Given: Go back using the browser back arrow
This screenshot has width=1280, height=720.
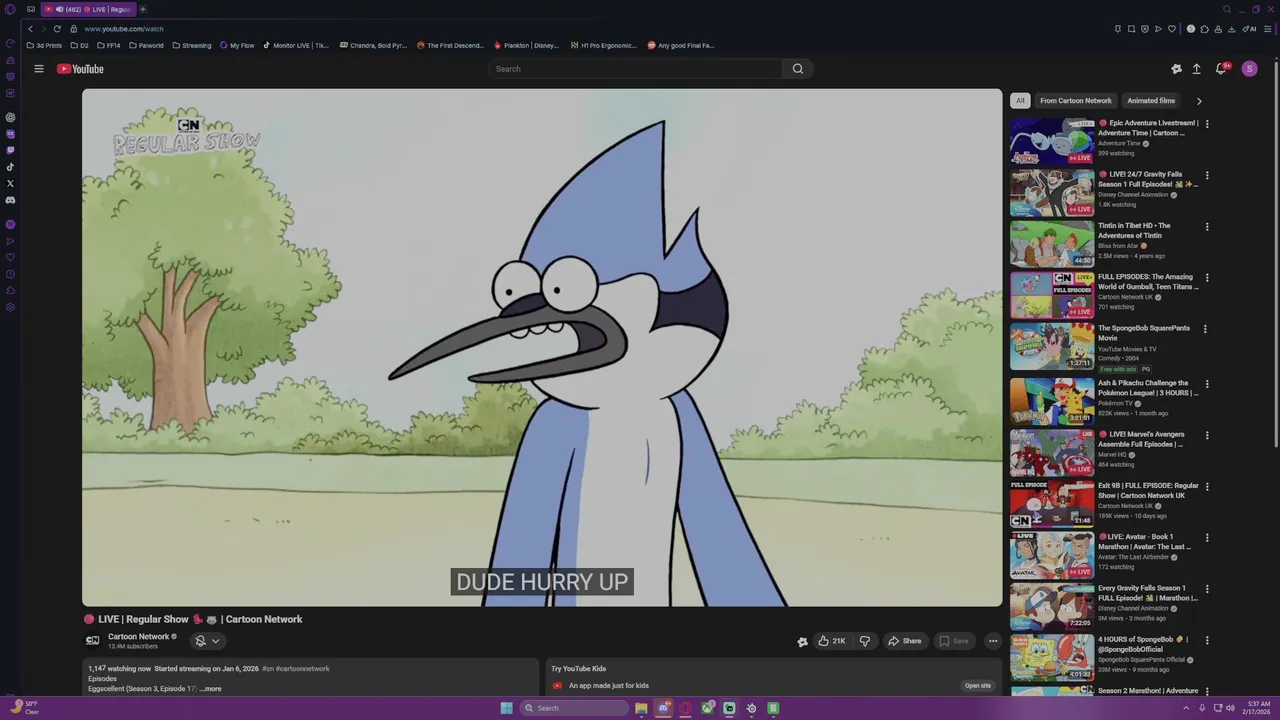Looking at the screenshot, I should (x=30, y=29).
